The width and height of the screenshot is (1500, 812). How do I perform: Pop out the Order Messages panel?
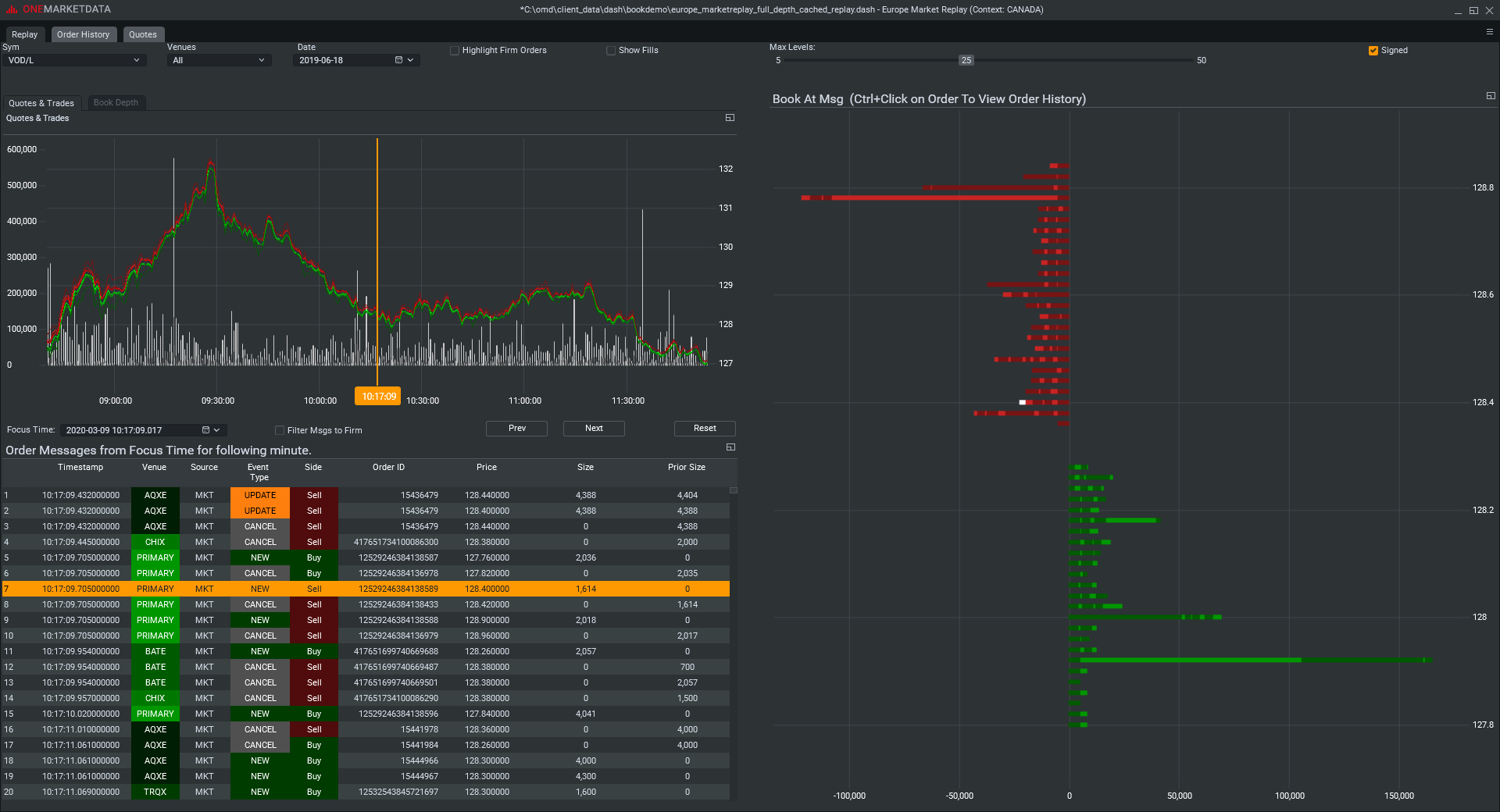731,447
